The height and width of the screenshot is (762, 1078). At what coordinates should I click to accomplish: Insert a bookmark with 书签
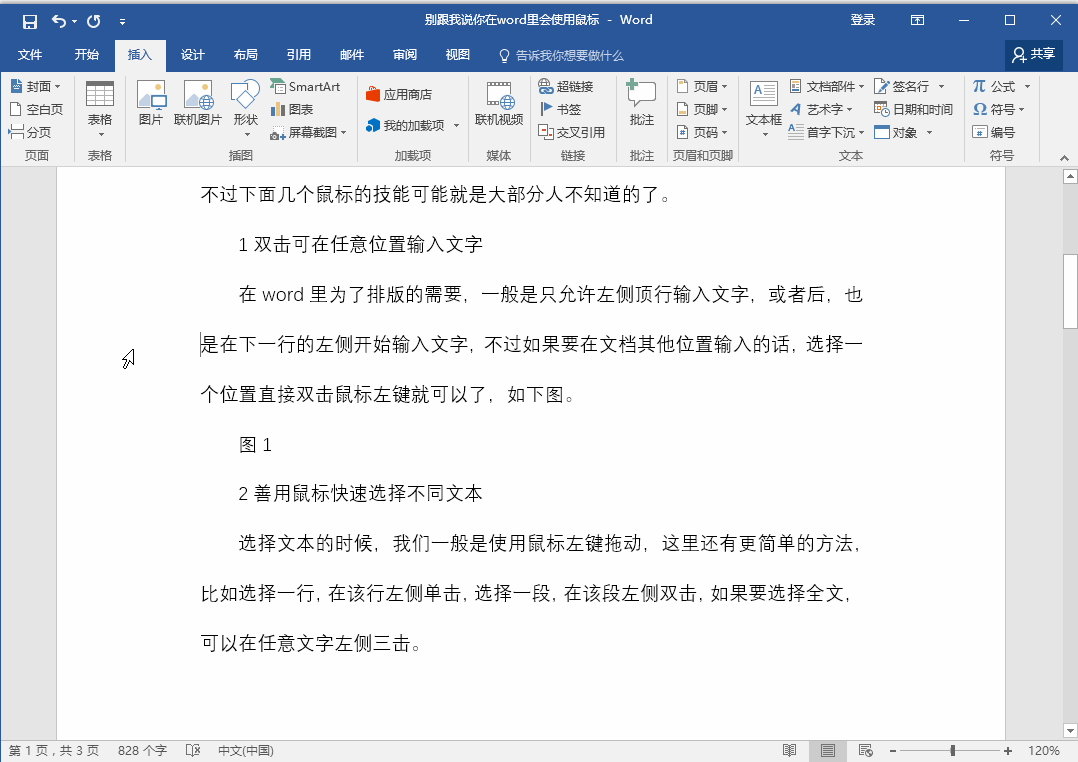pyautogui.click(x=560, y=109)
